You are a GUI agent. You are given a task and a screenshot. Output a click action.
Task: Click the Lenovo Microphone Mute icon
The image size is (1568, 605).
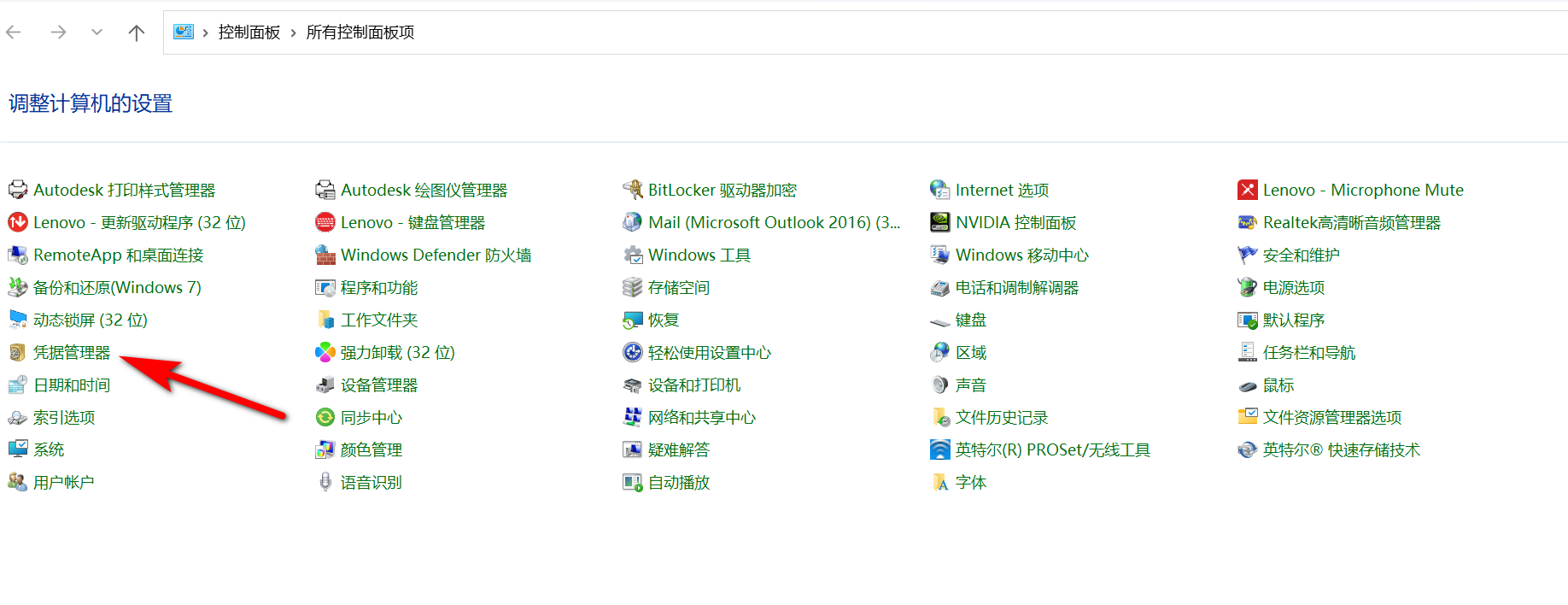point(1247,190)
